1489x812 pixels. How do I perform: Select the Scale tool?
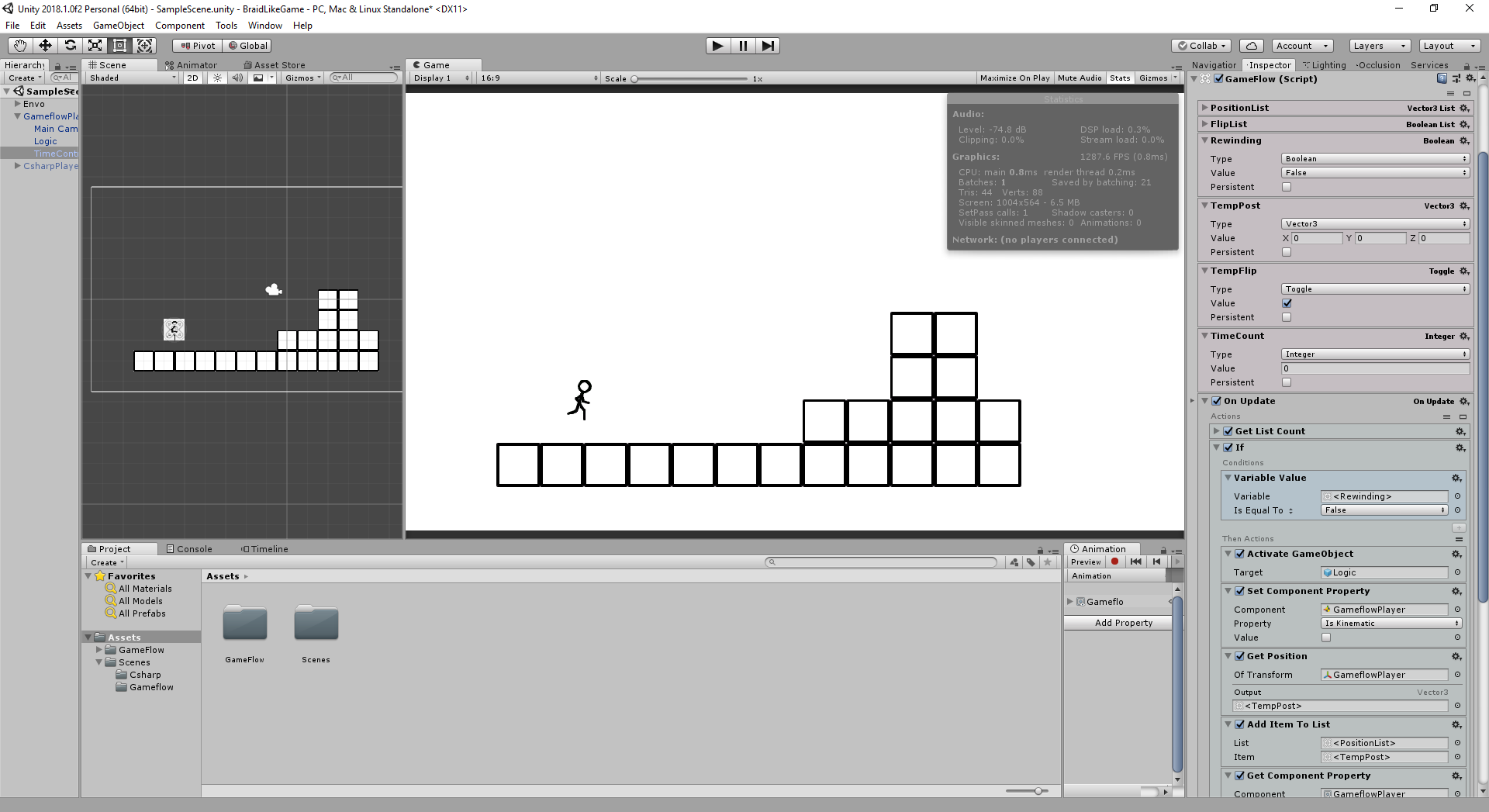coord(95,46)
